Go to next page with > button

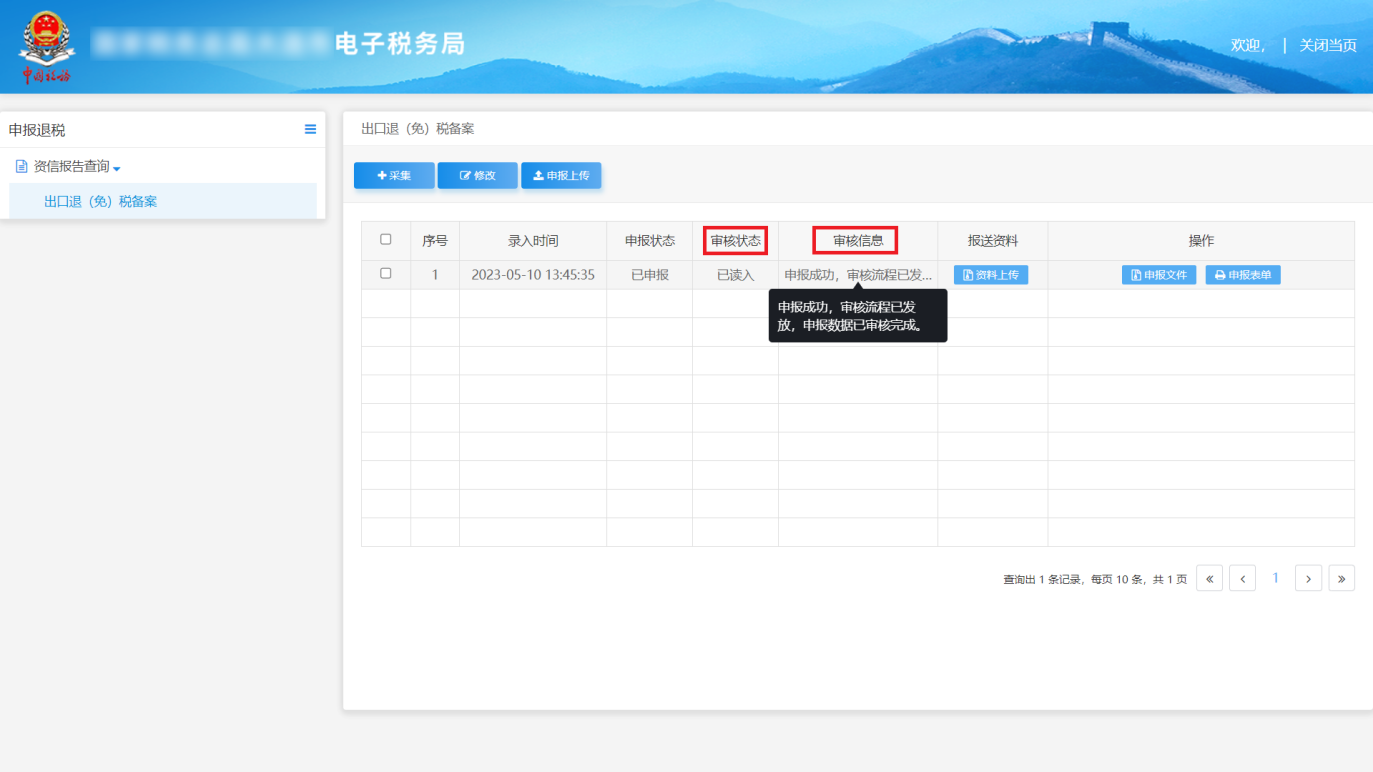pos(1309,578)
